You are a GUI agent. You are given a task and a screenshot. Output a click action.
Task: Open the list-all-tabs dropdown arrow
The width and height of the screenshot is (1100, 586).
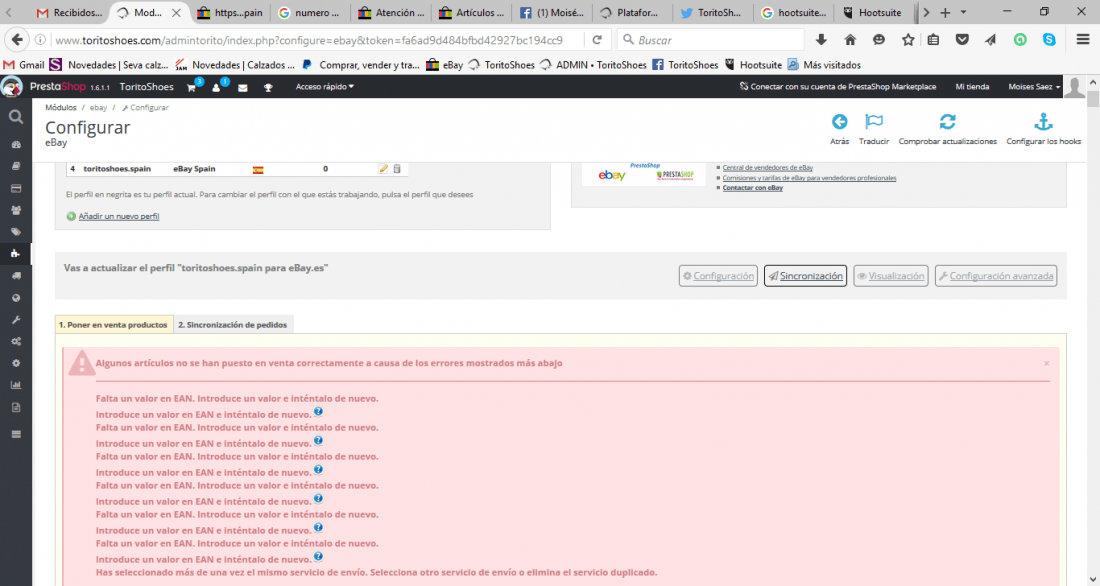point(963,13)
